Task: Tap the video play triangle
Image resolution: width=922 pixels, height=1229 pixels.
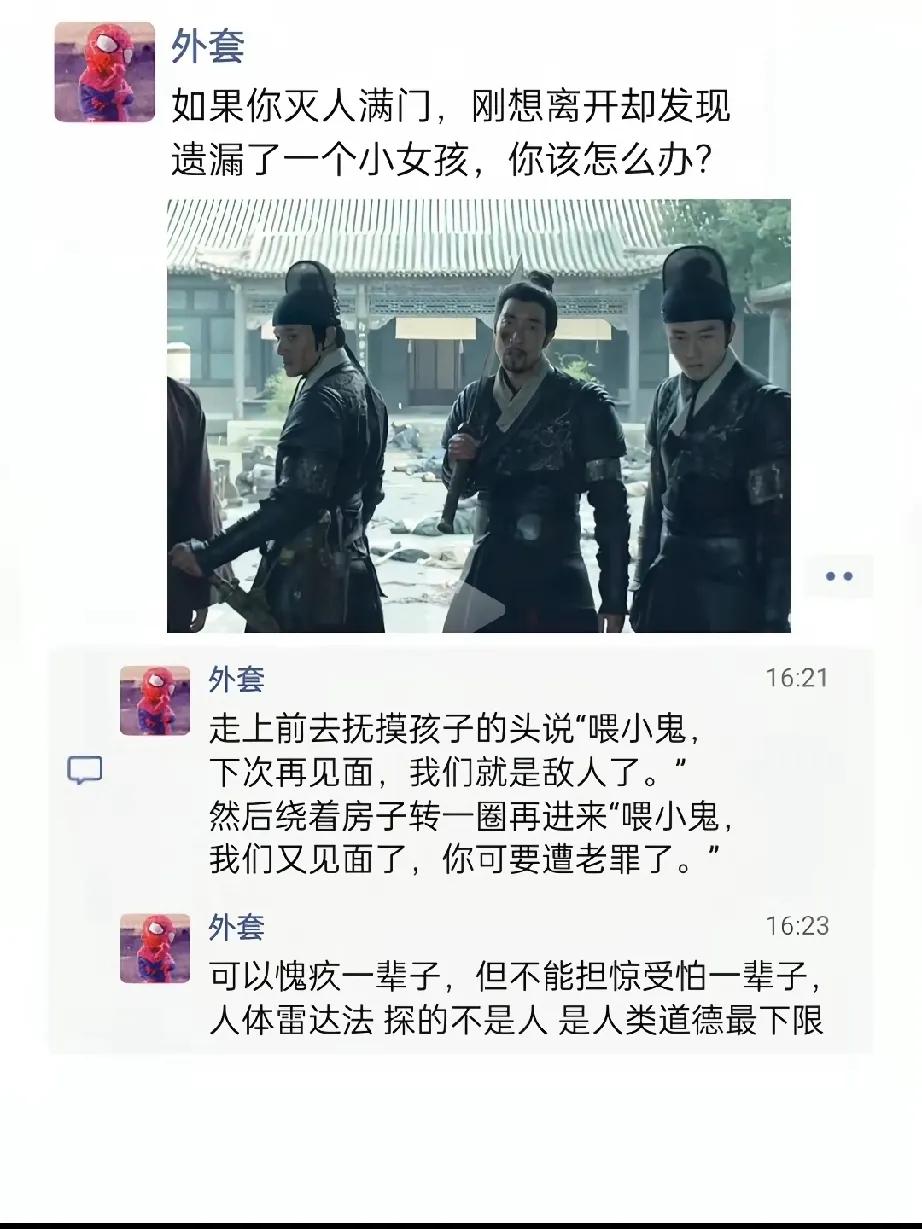Action: tap(478, 605)
